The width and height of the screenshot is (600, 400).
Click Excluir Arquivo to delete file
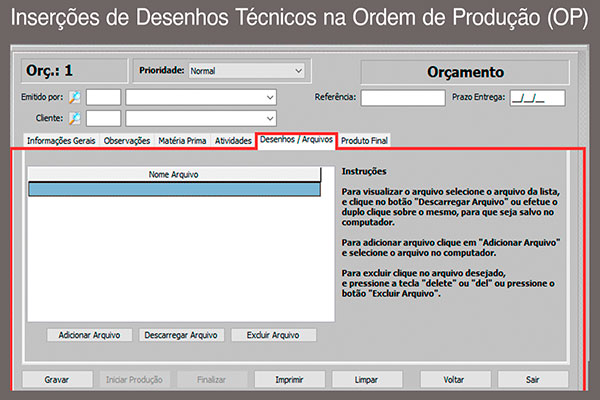(273, 335)
